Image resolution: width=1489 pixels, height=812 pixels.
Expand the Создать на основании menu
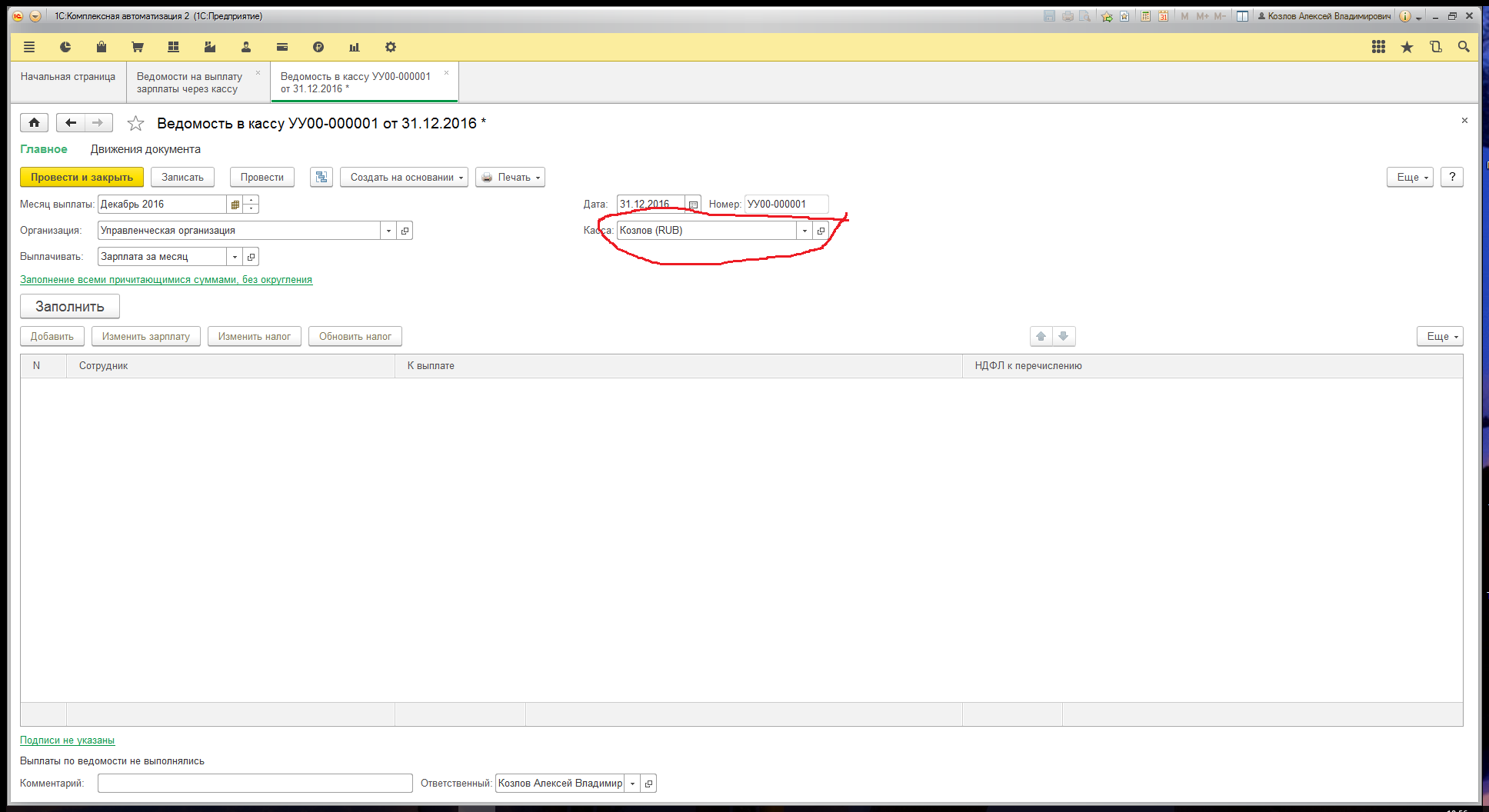[x=404, y=178]
